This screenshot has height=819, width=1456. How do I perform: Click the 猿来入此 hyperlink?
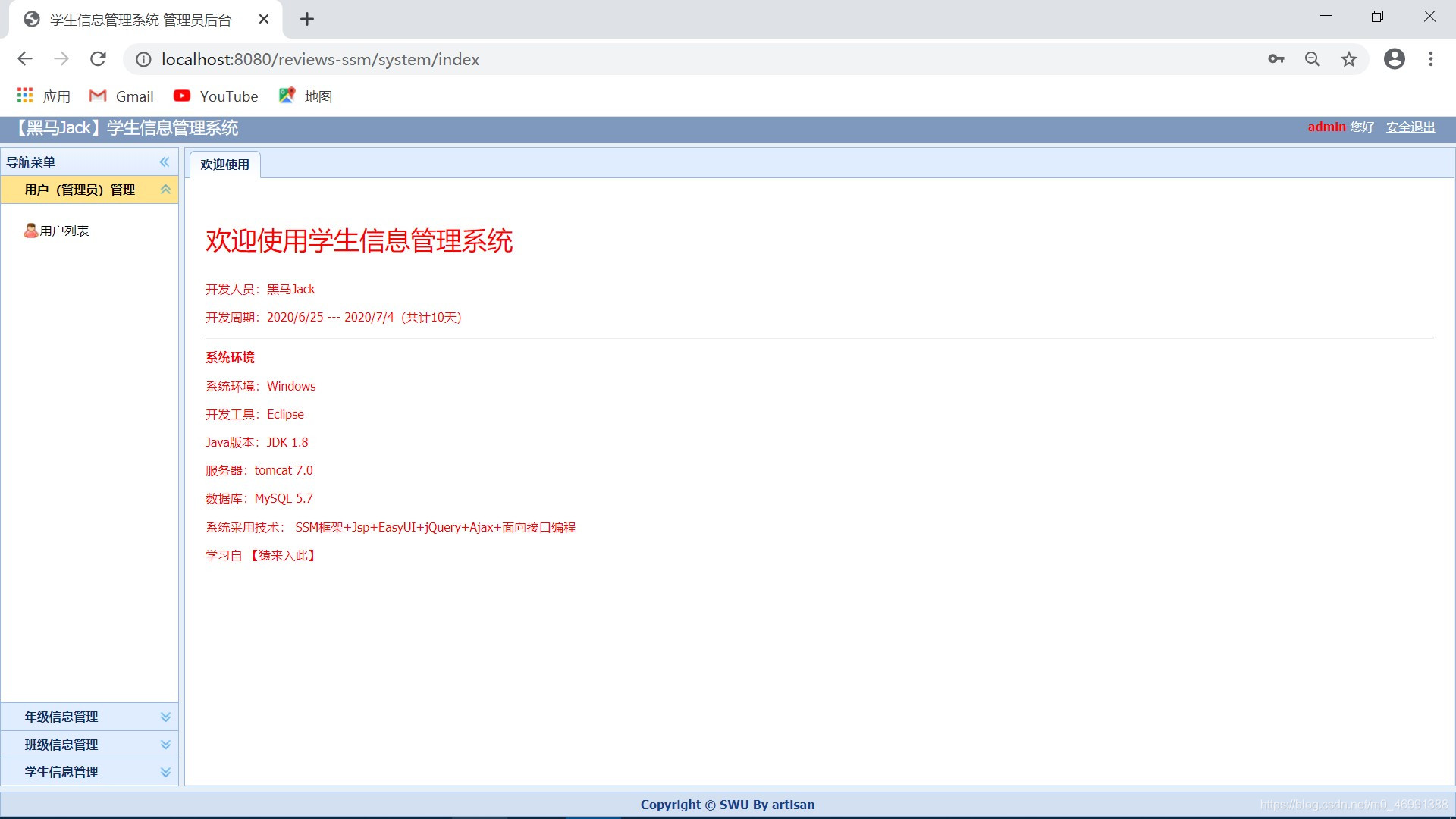point(285,555)
